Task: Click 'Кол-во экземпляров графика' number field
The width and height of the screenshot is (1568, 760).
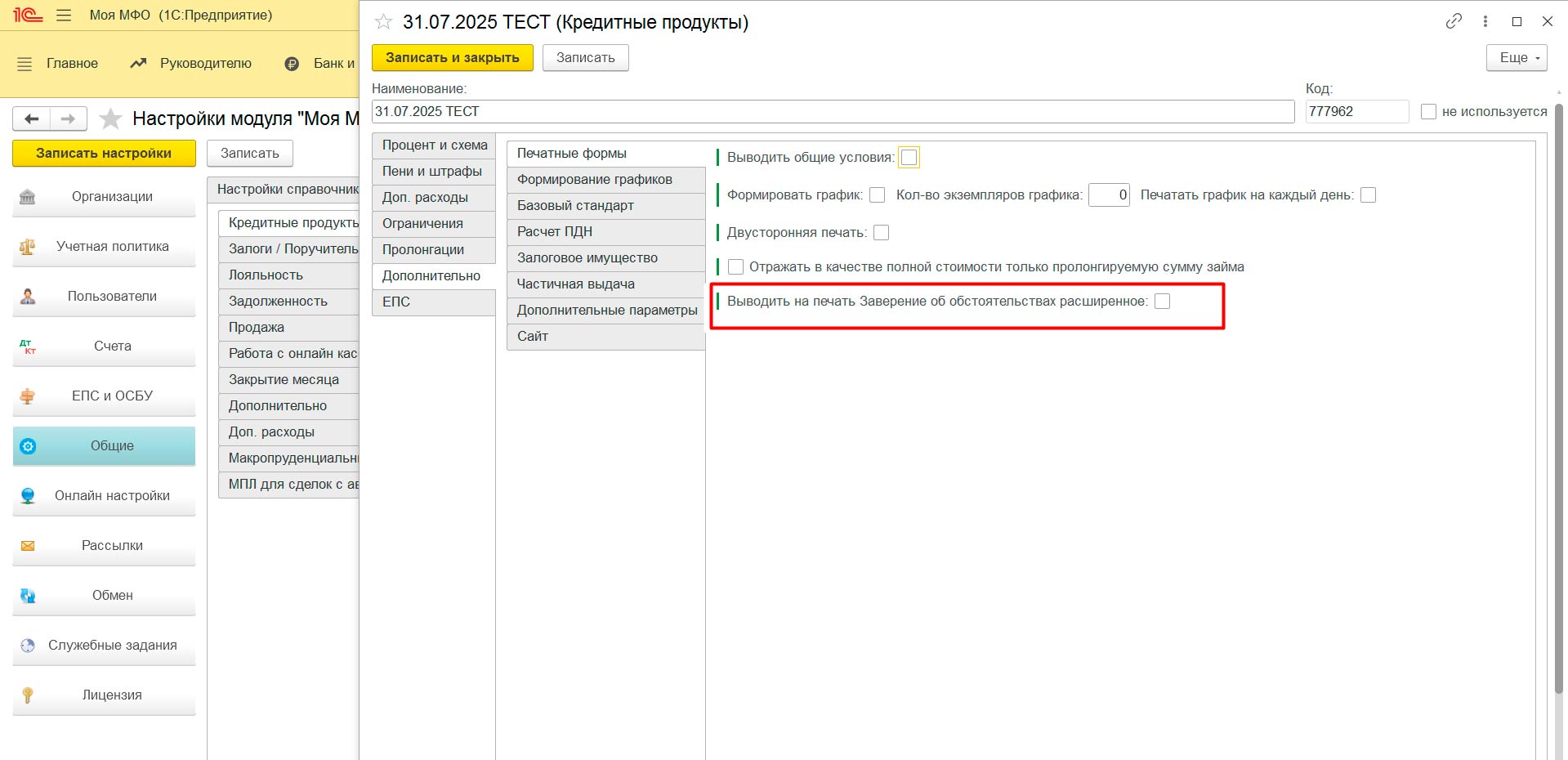Action: coord(1109,195)
